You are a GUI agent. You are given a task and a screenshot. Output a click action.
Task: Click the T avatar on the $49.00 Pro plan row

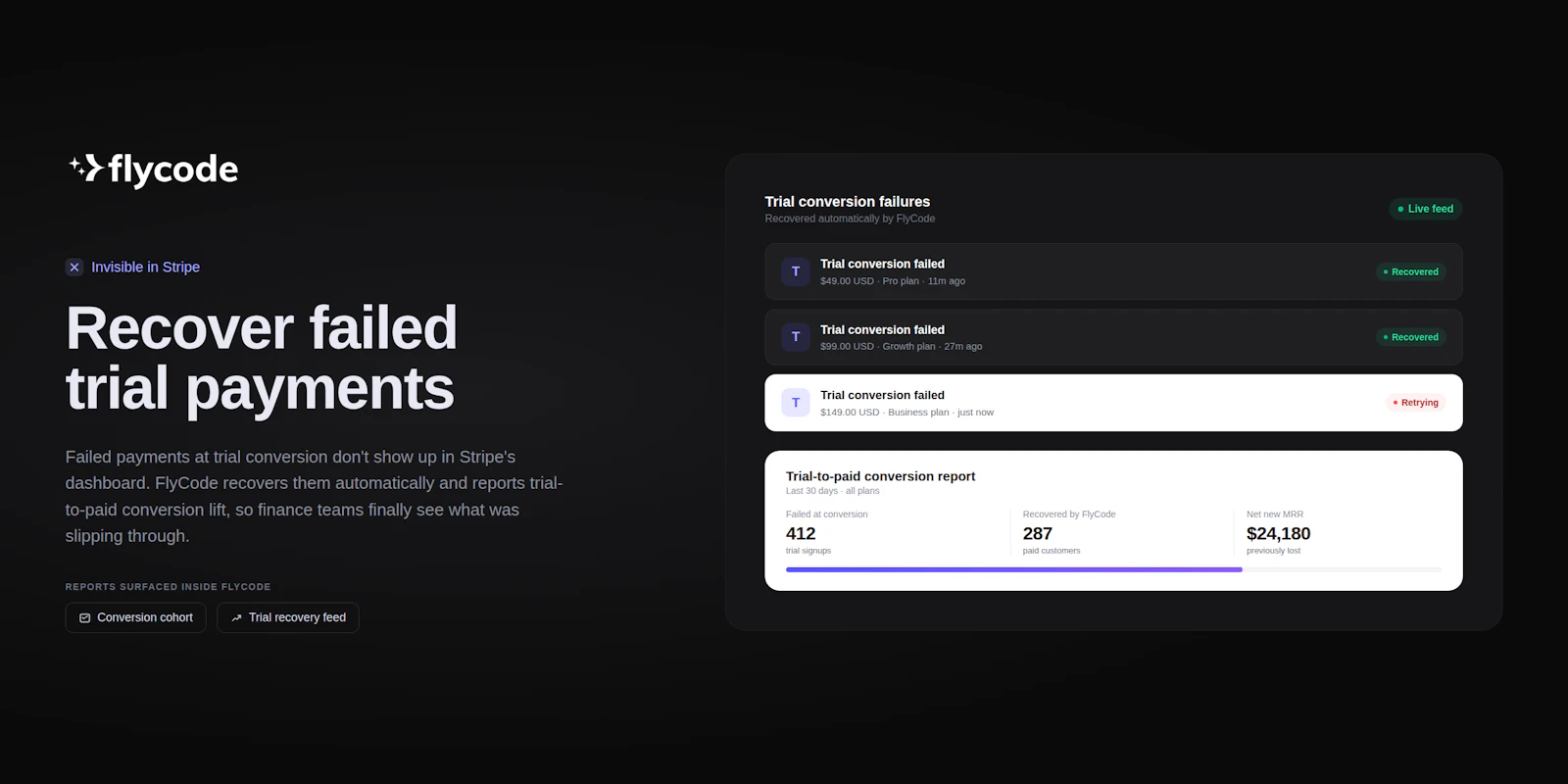pos(795,271)
